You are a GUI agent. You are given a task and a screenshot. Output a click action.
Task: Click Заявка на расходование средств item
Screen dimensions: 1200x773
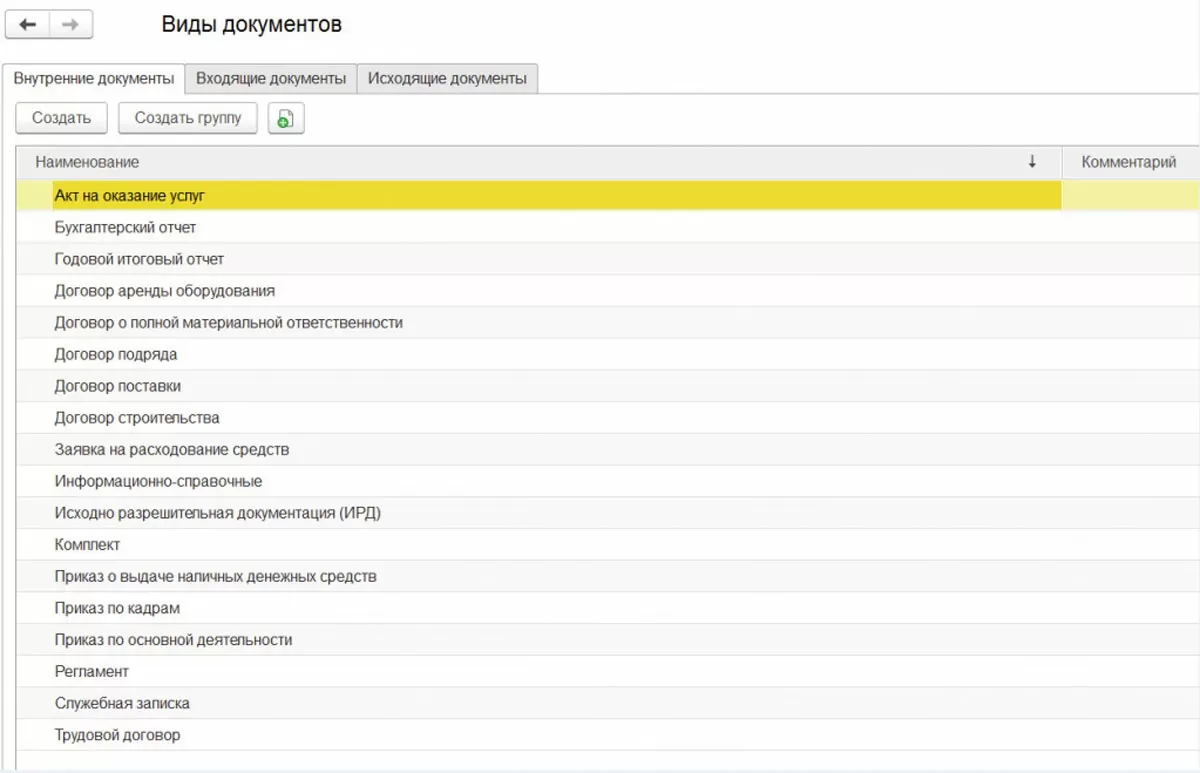(172, 450)
